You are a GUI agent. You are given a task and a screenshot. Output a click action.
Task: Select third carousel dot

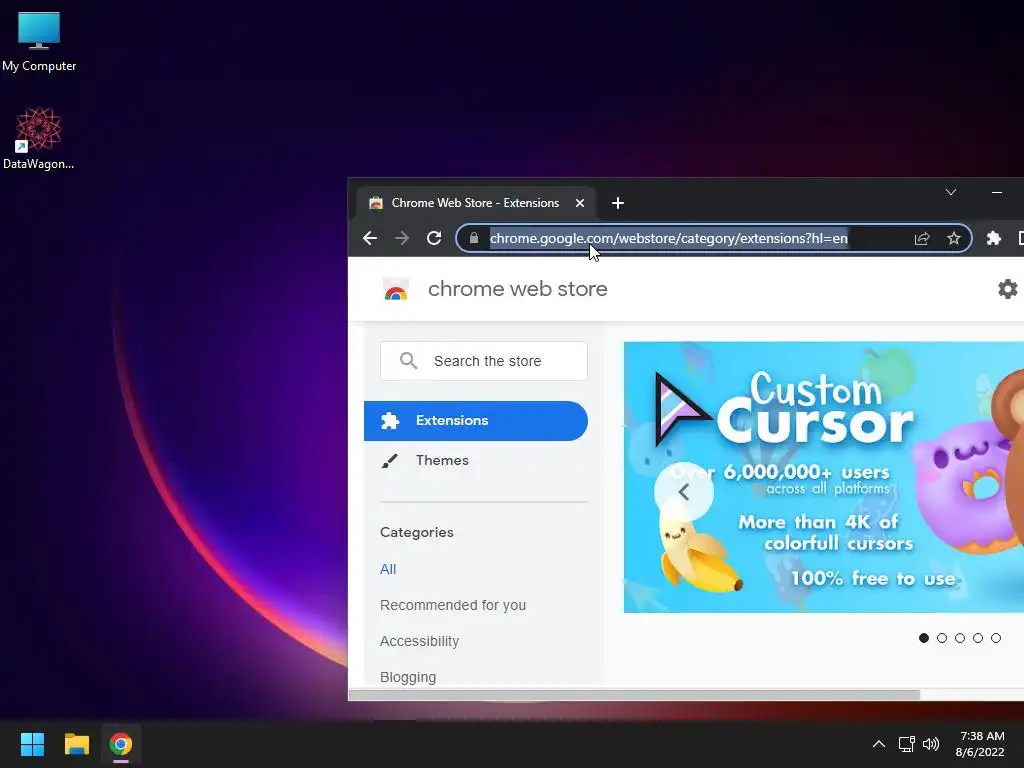tap(960, 638)
